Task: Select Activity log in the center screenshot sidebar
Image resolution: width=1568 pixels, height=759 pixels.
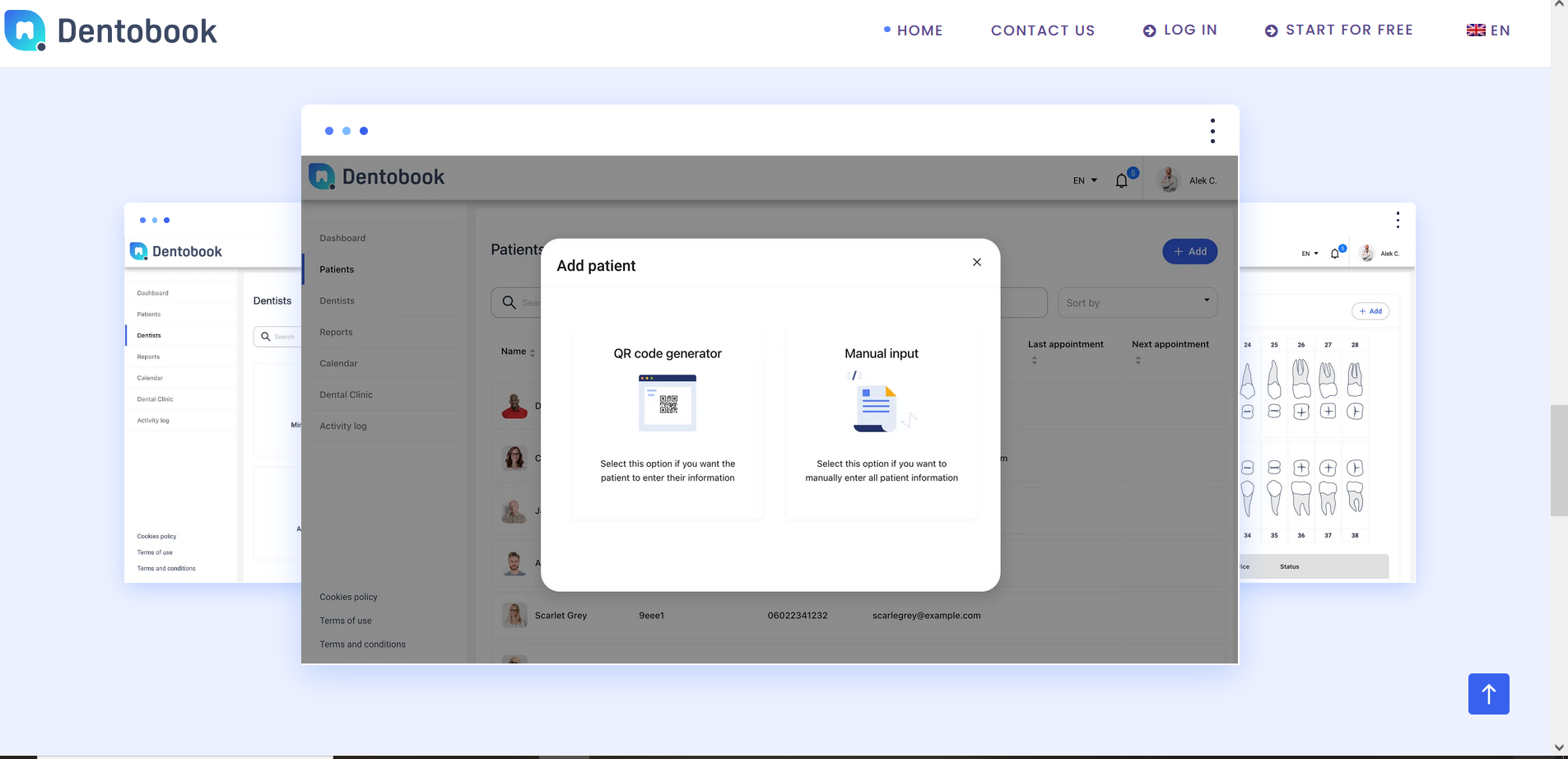Action: point(343,426)
